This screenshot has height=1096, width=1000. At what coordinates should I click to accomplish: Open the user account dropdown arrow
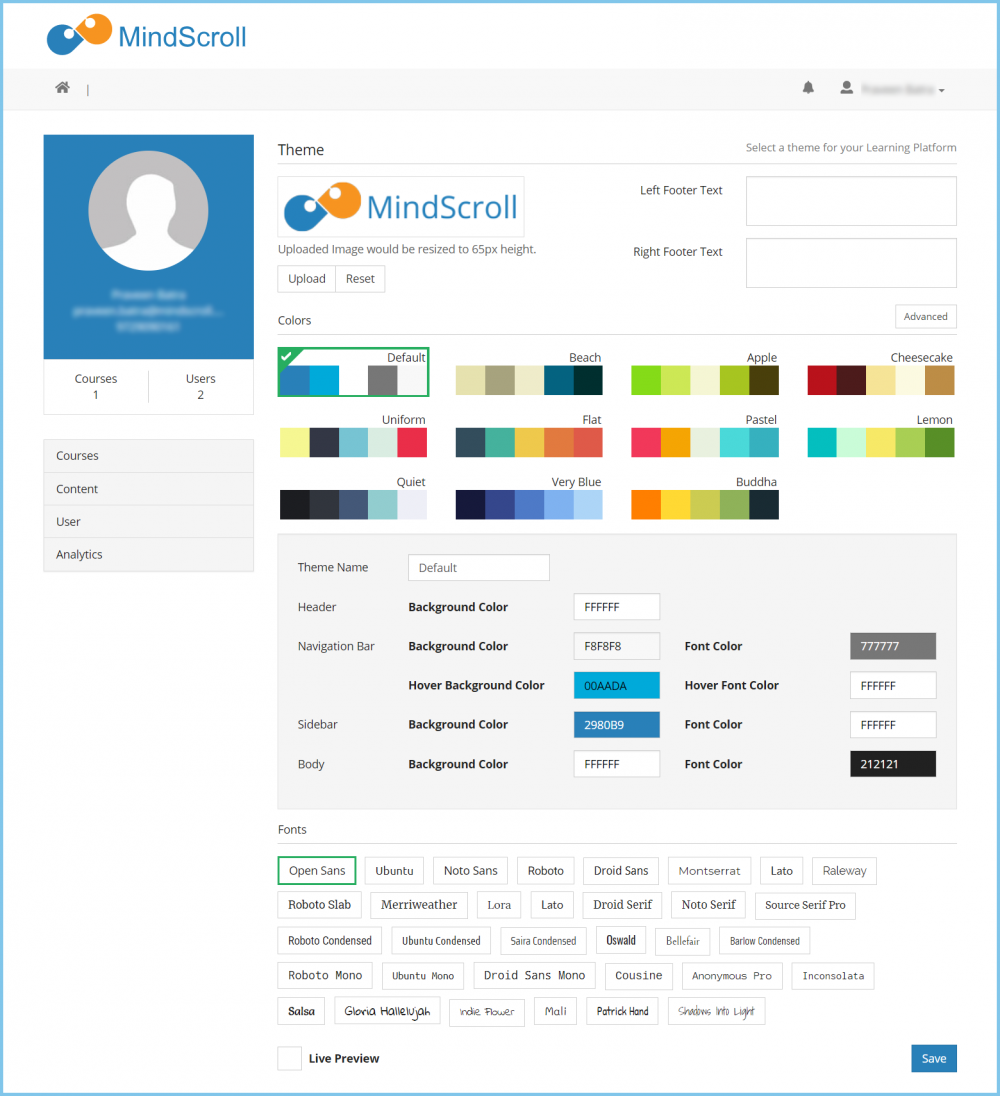pyautogui.click(x=941, y=91)
